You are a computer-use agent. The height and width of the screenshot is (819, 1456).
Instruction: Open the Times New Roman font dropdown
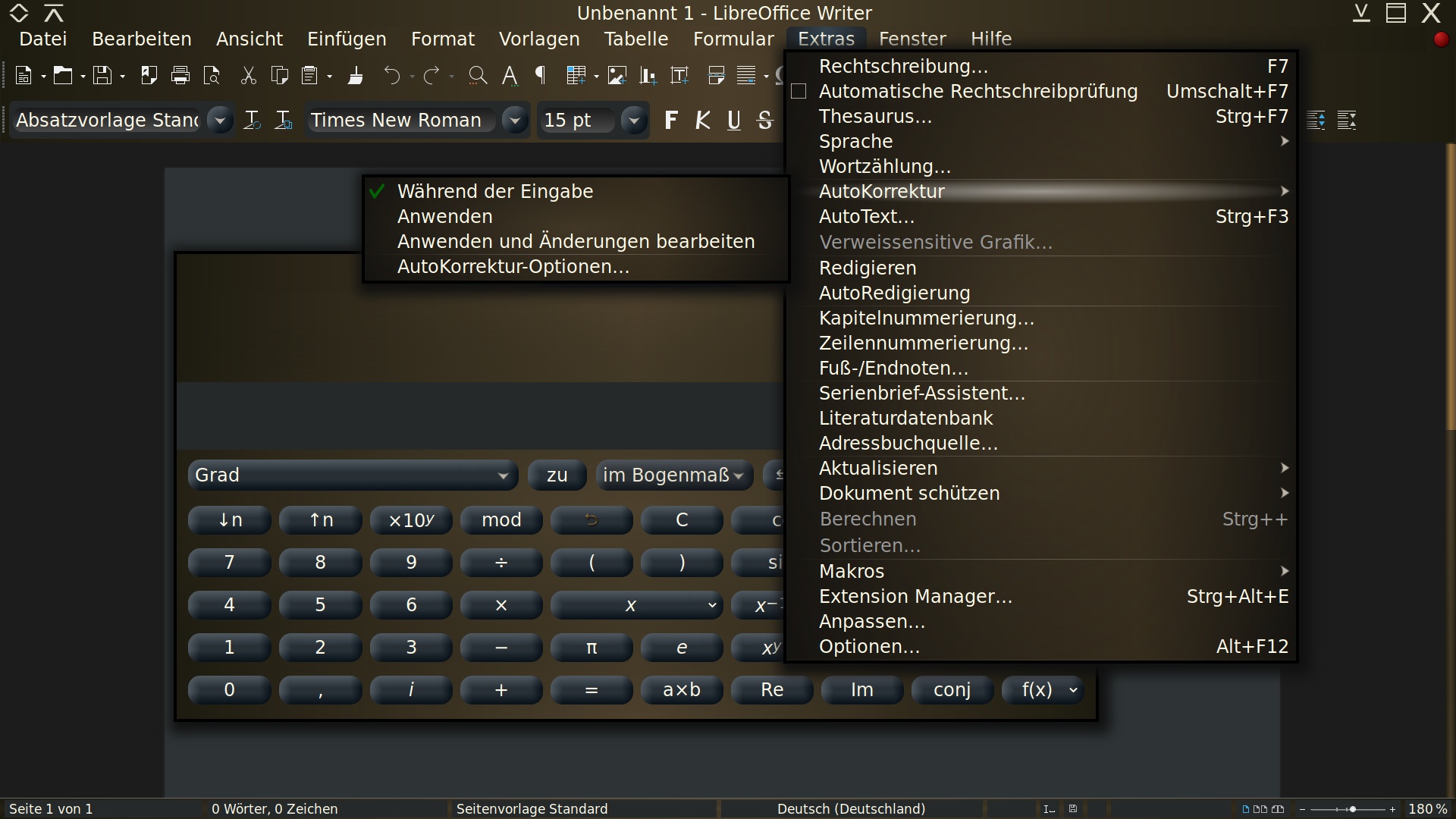click(515, 120)
